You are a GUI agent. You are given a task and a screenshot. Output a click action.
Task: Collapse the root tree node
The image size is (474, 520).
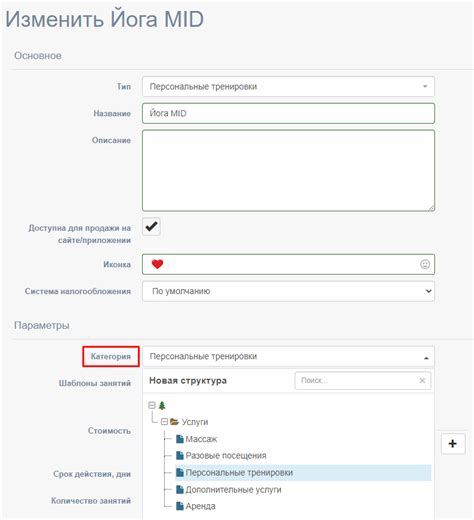[152, 405]
